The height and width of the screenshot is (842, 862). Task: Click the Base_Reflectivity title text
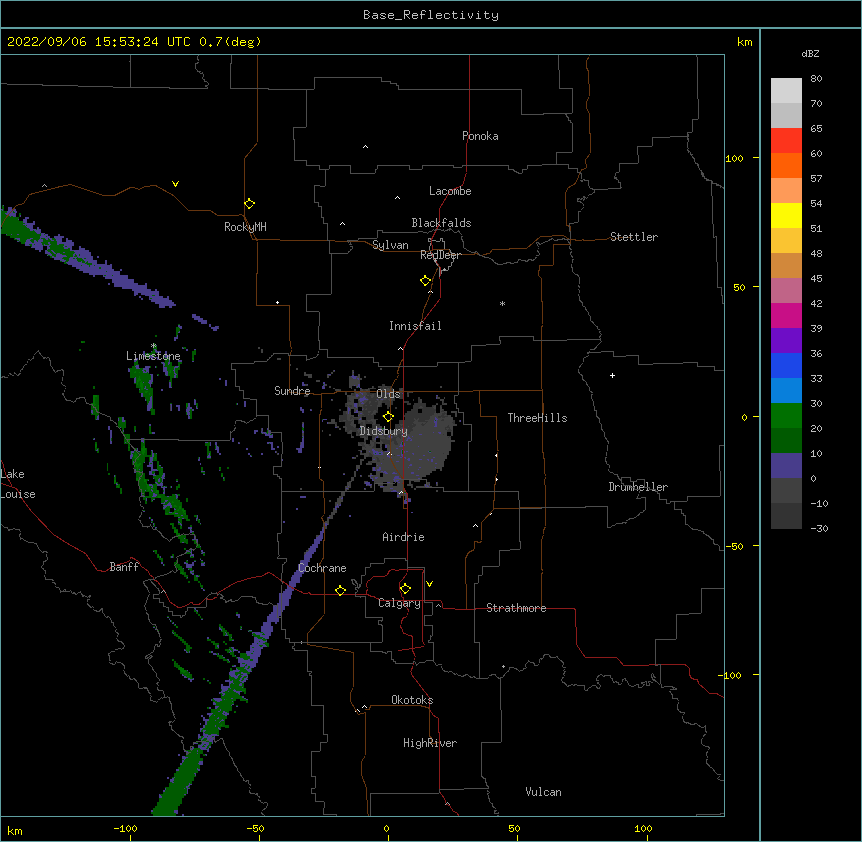click(431, 15)
